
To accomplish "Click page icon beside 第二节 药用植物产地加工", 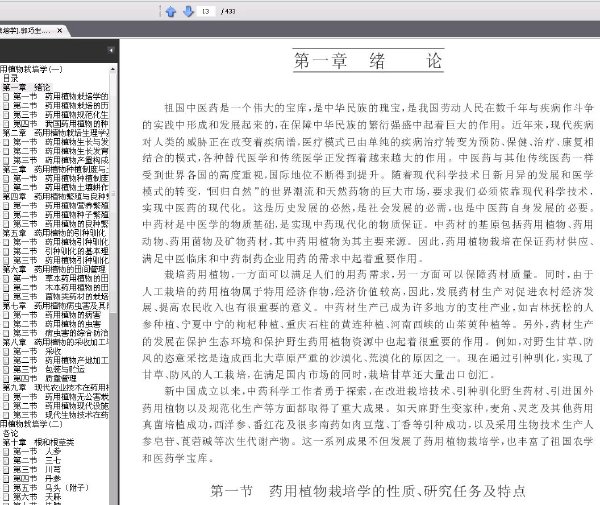I will click(6, 360).
